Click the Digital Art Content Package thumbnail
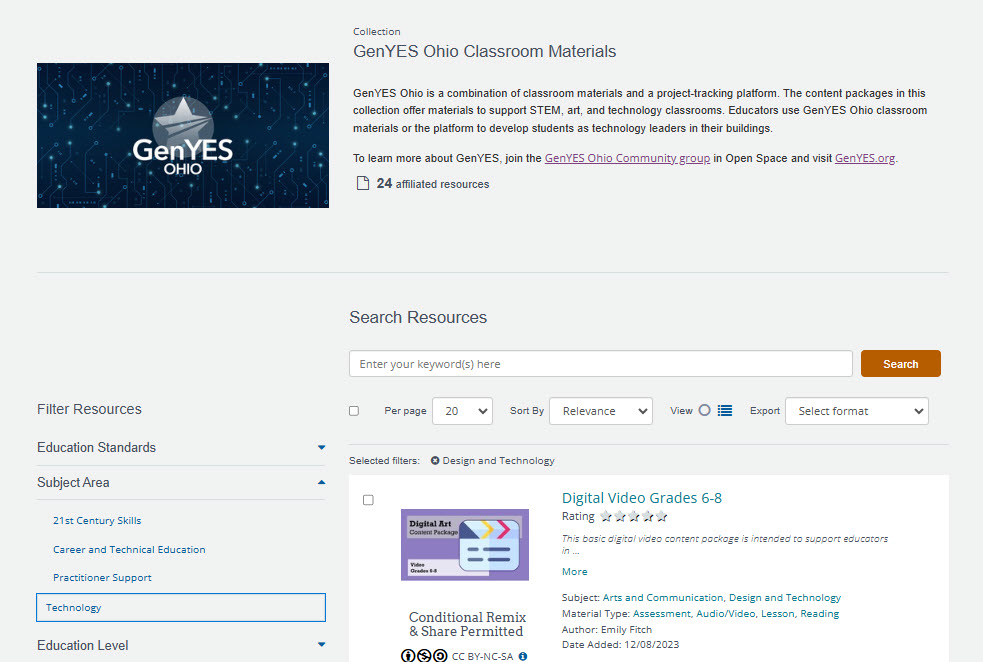 point(465,545)
